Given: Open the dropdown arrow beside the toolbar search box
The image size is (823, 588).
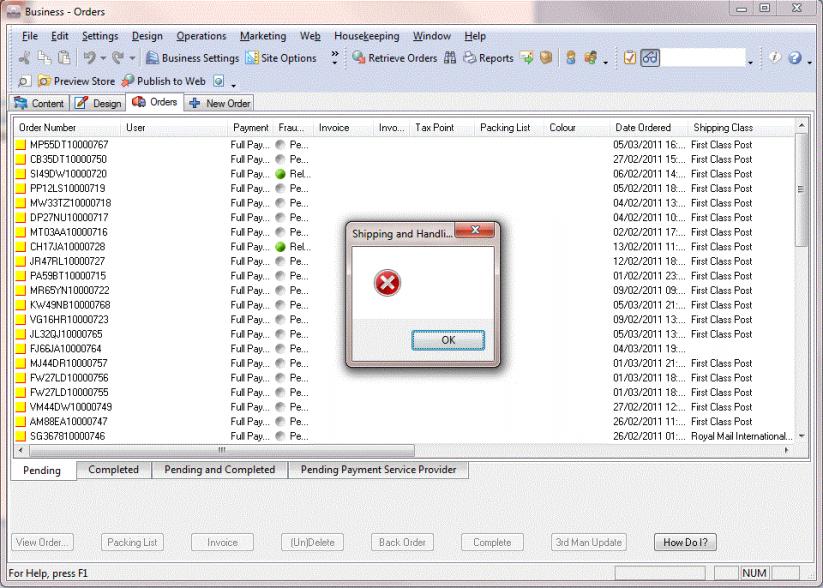Looking at the screenshot, I should [x=751, y=59].
